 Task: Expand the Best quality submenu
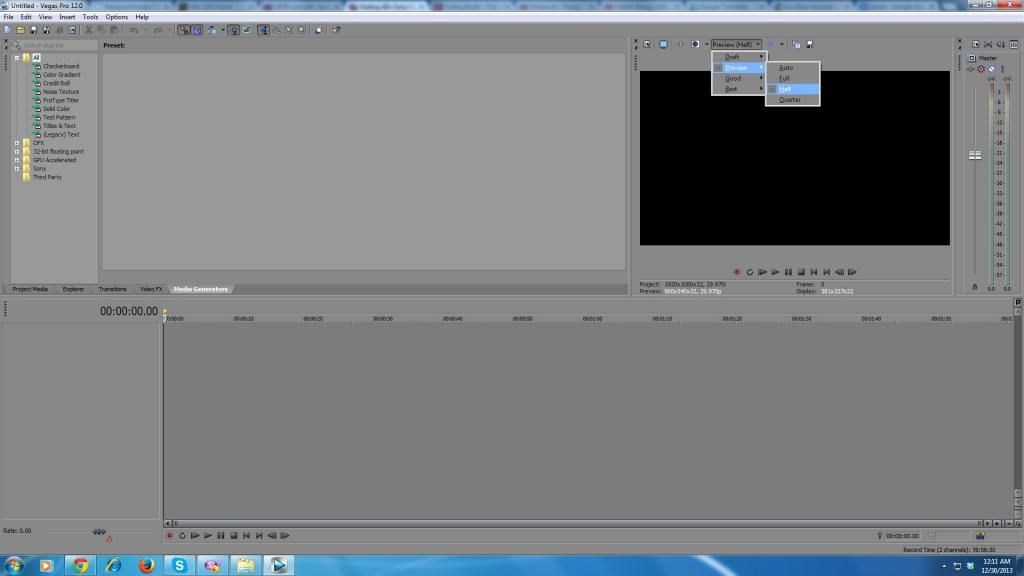pos(739,89)
